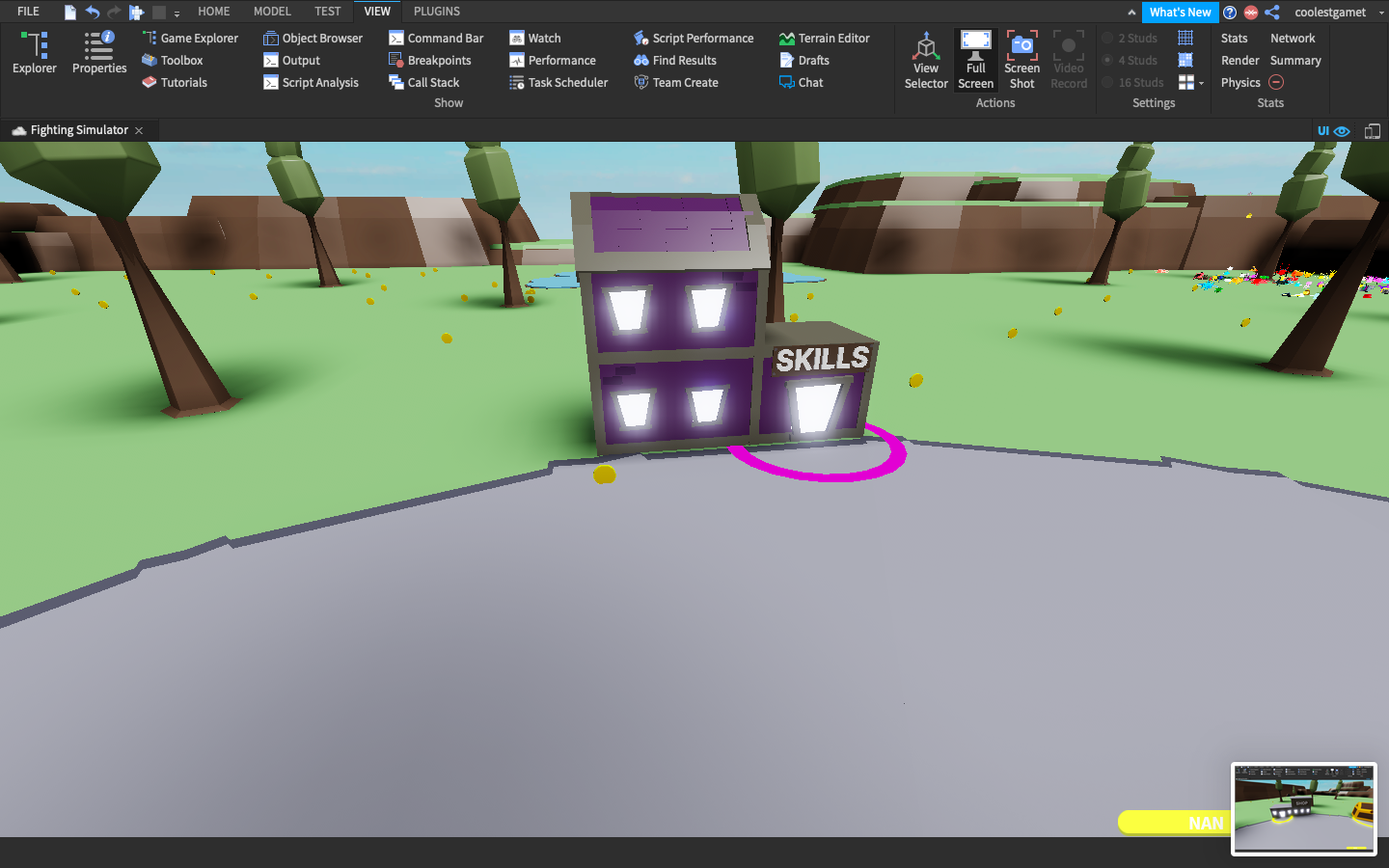Open the screenshot preview thumbnail

point(1304,808)
